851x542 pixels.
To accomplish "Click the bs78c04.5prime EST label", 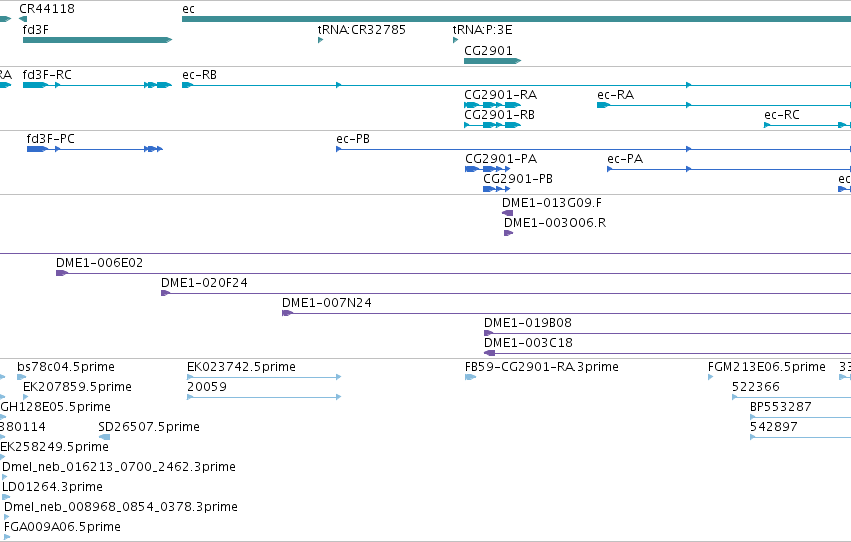I will tap(66, 367).
